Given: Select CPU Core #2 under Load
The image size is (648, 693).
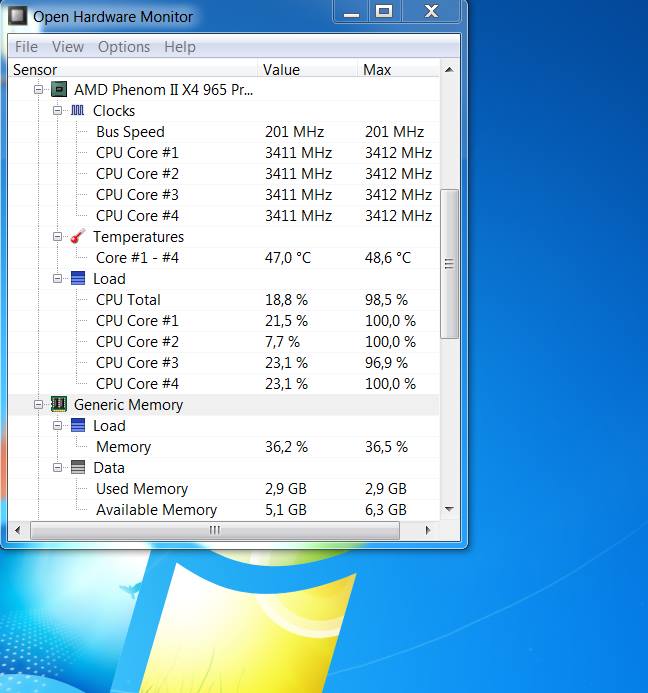Looking at the screenshot, I should point(224,342).
